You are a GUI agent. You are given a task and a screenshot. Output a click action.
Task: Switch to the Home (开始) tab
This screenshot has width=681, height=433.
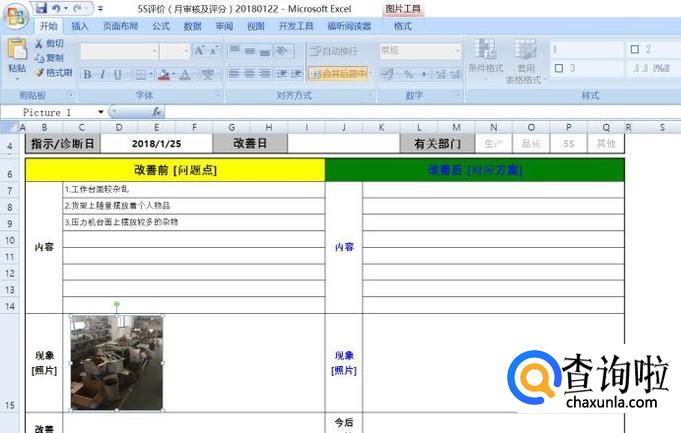click(48, 26)
